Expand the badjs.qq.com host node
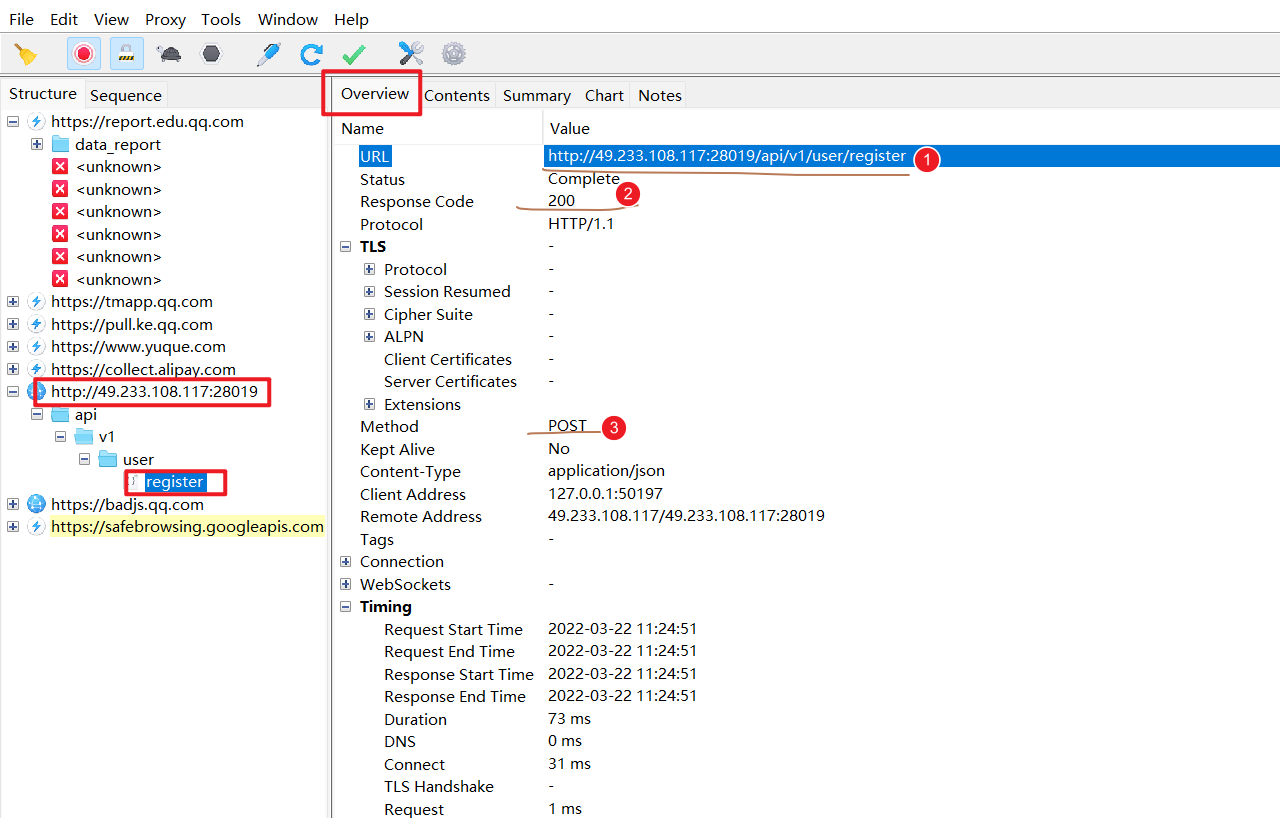 click(13, 504)
